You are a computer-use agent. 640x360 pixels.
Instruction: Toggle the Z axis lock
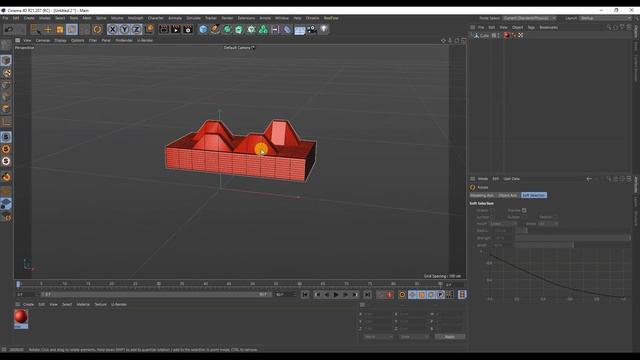coord(136,29)
